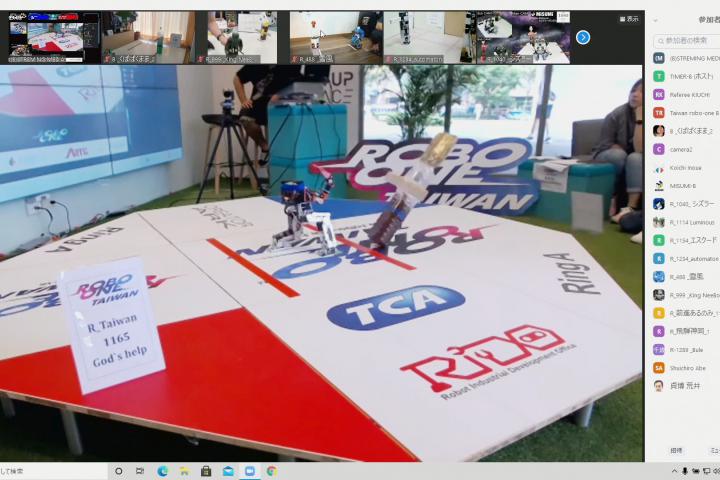Open the Mail app from taskbar
720x480 pixels.
point(228,471)
